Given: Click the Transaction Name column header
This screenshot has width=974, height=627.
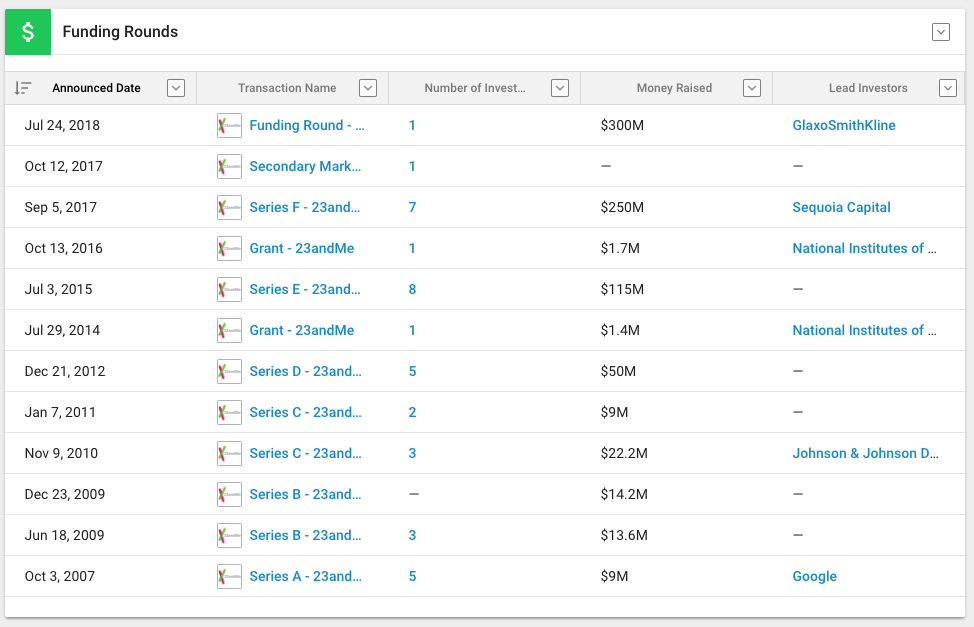Looking at the screenshot, I should (x=287, y=88).
